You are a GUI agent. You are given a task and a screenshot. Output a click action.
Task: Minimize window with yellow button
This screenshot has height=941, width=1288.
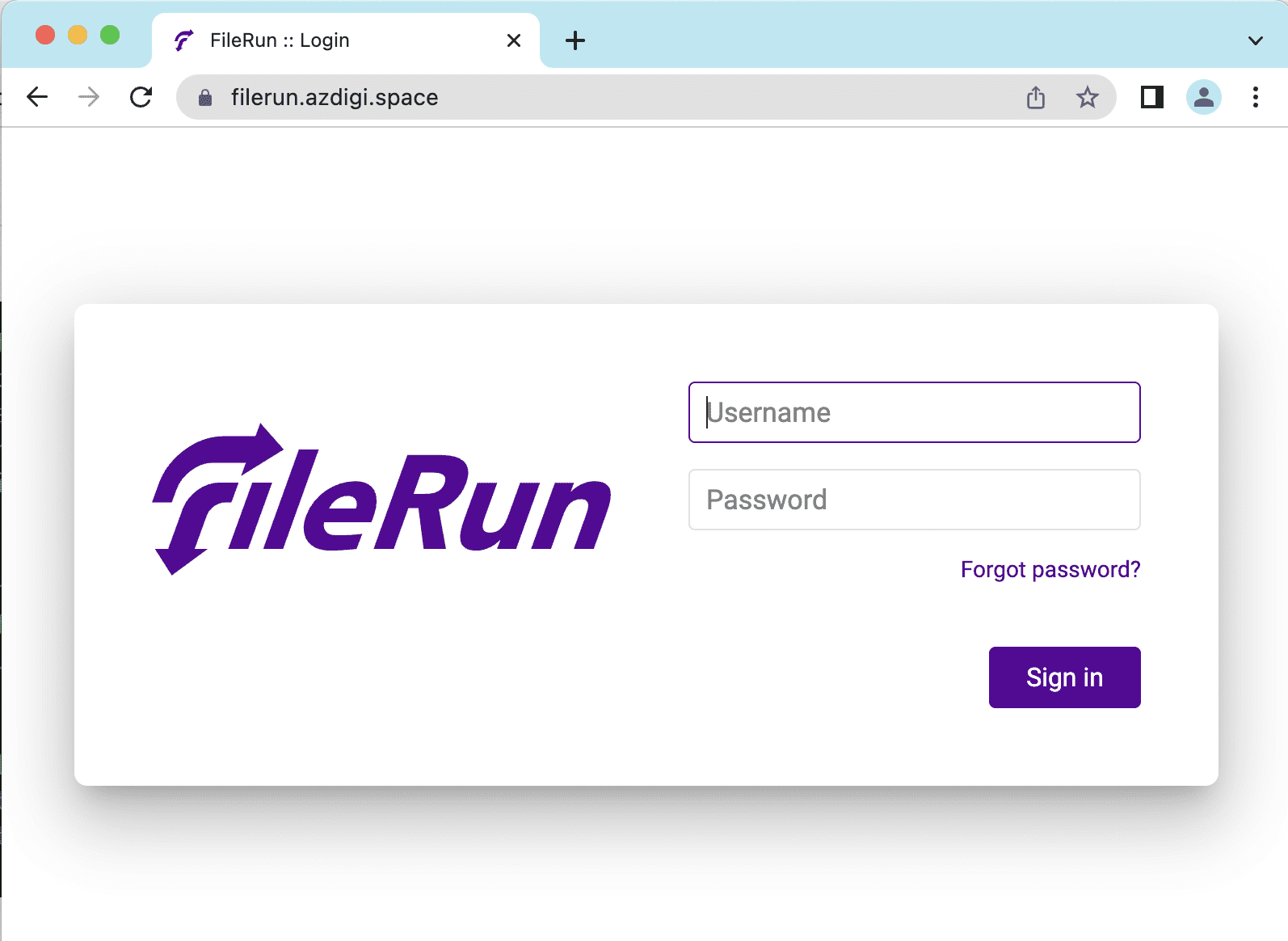(78, 35)
